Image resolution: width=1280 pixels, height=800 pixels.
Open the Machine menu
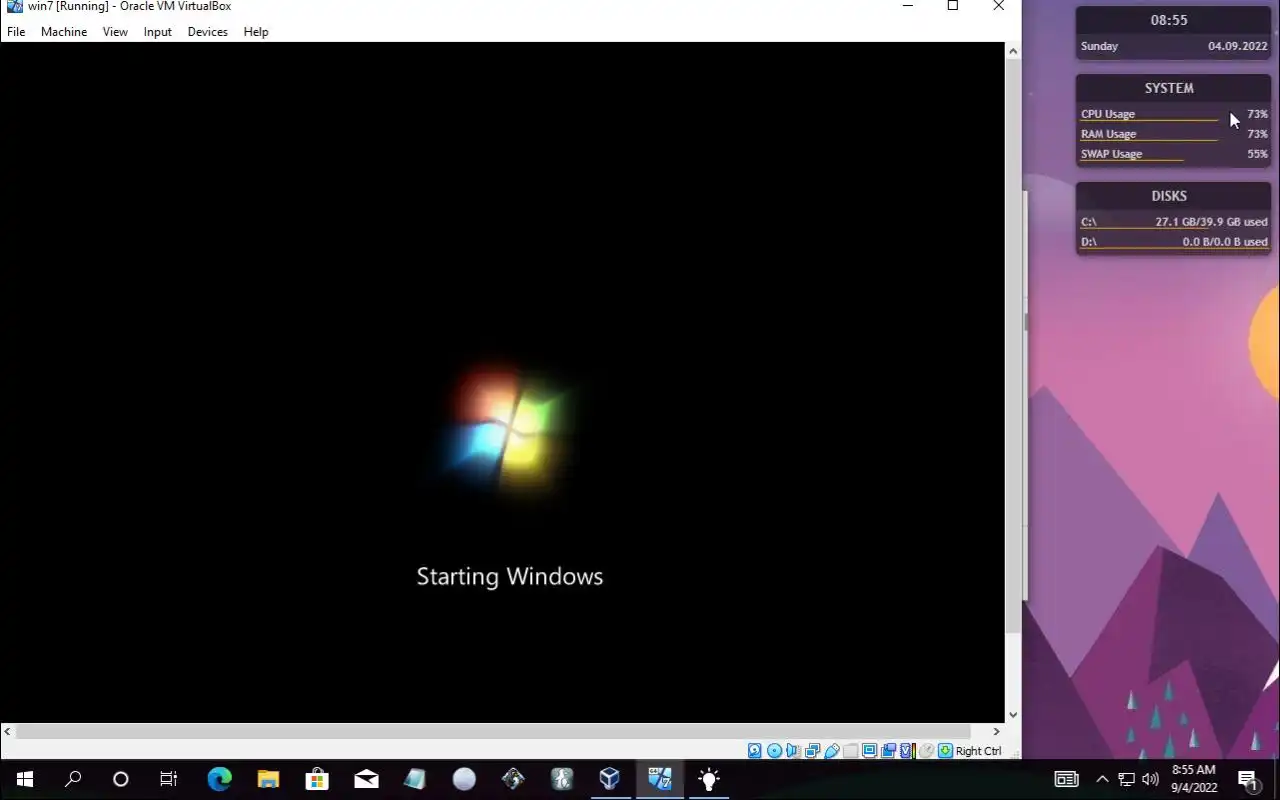(x=64, y=32)
